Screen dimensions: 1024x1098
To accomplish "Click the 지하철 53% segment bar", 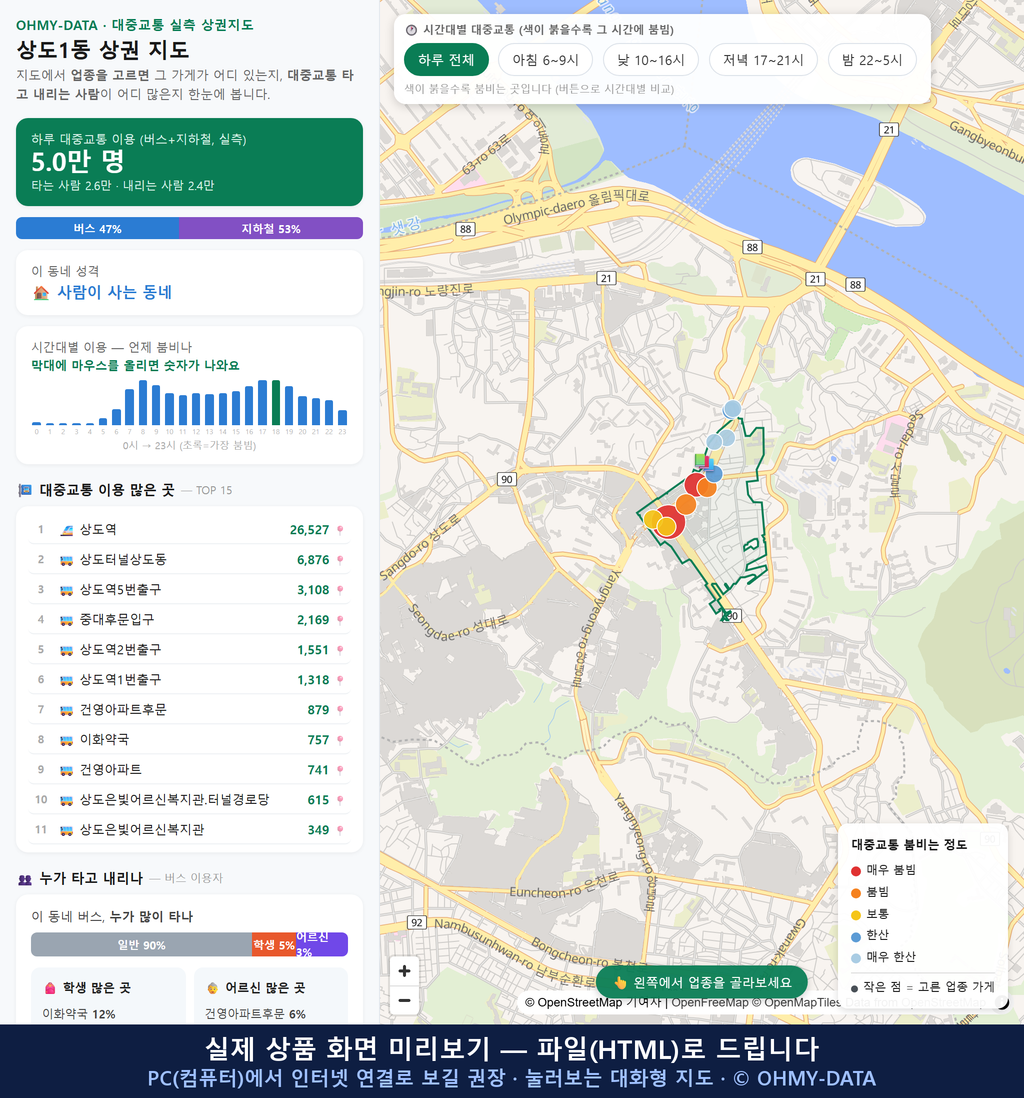I will click(271, 229).
